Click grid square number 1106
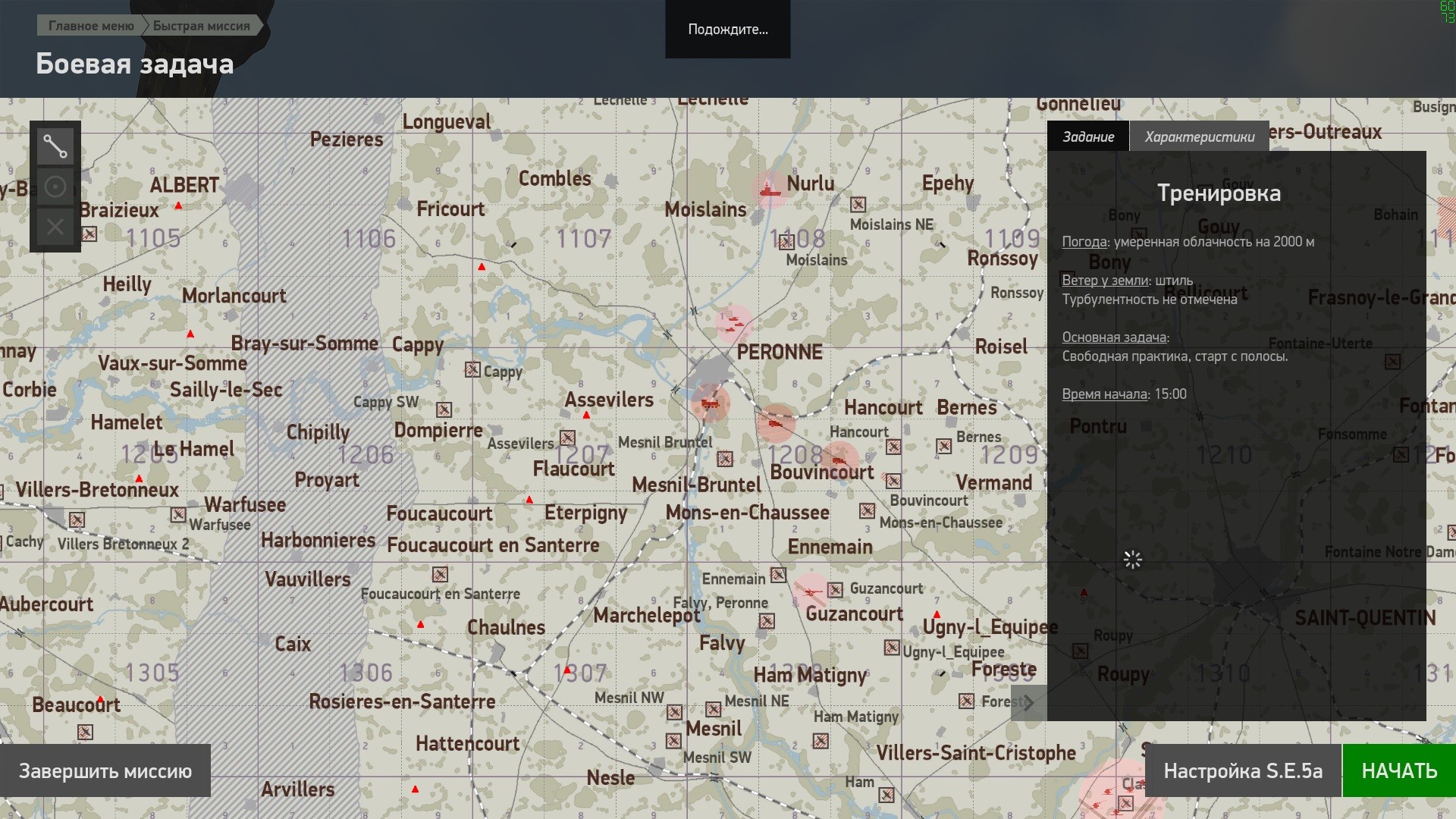This screenshot has height=819, width=1456. point(369,239)
